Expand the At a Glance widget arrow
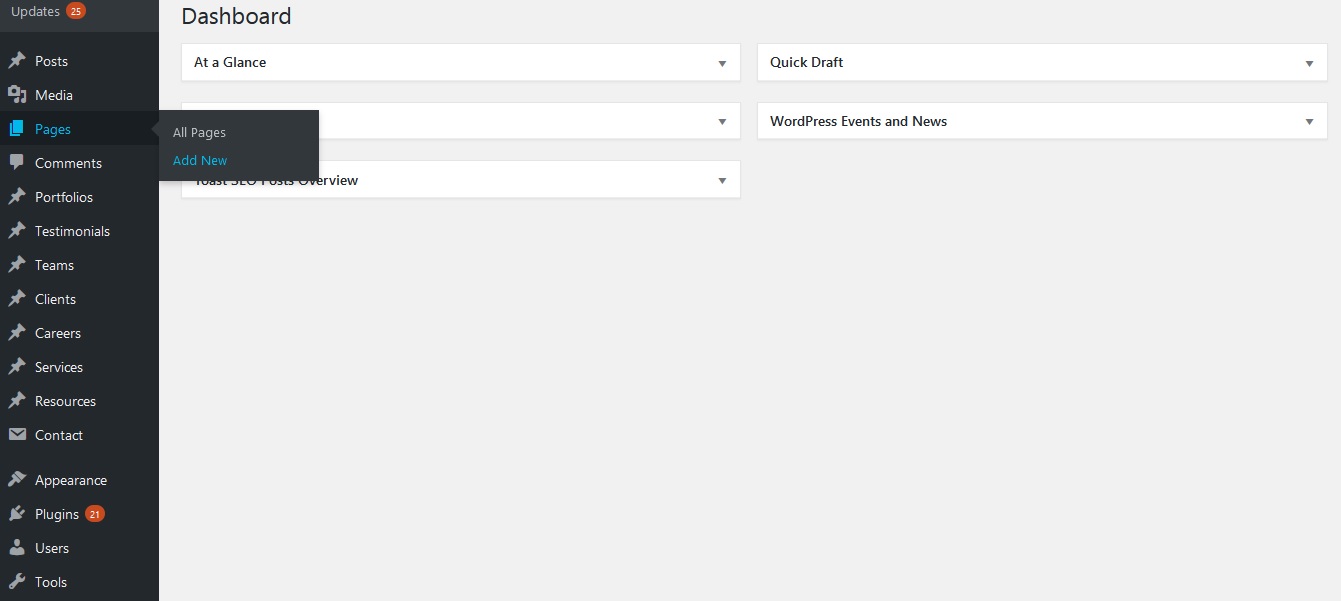The image size is (1341, 601). pos(722,63)
